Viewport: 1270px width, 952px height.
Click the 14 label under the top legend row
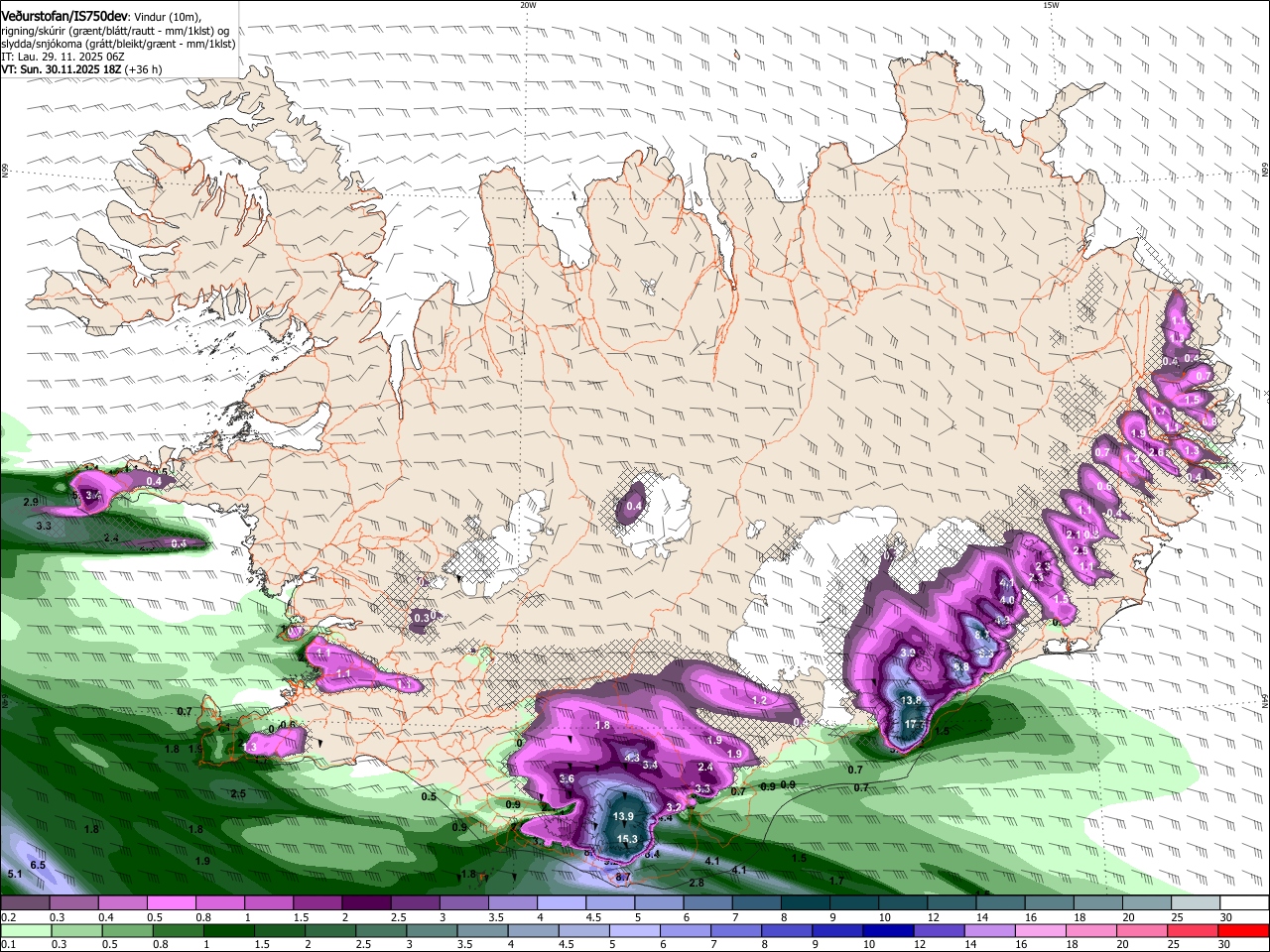click(982, 917)
